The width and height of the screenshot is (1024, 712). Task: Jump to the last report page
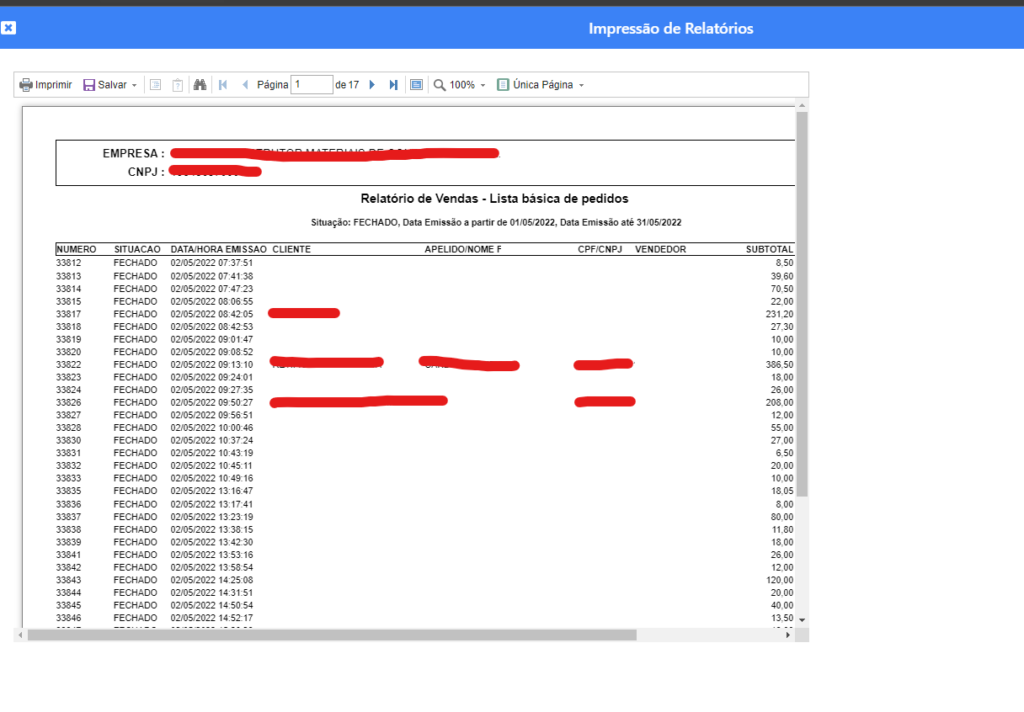click(x=393, y=85)
